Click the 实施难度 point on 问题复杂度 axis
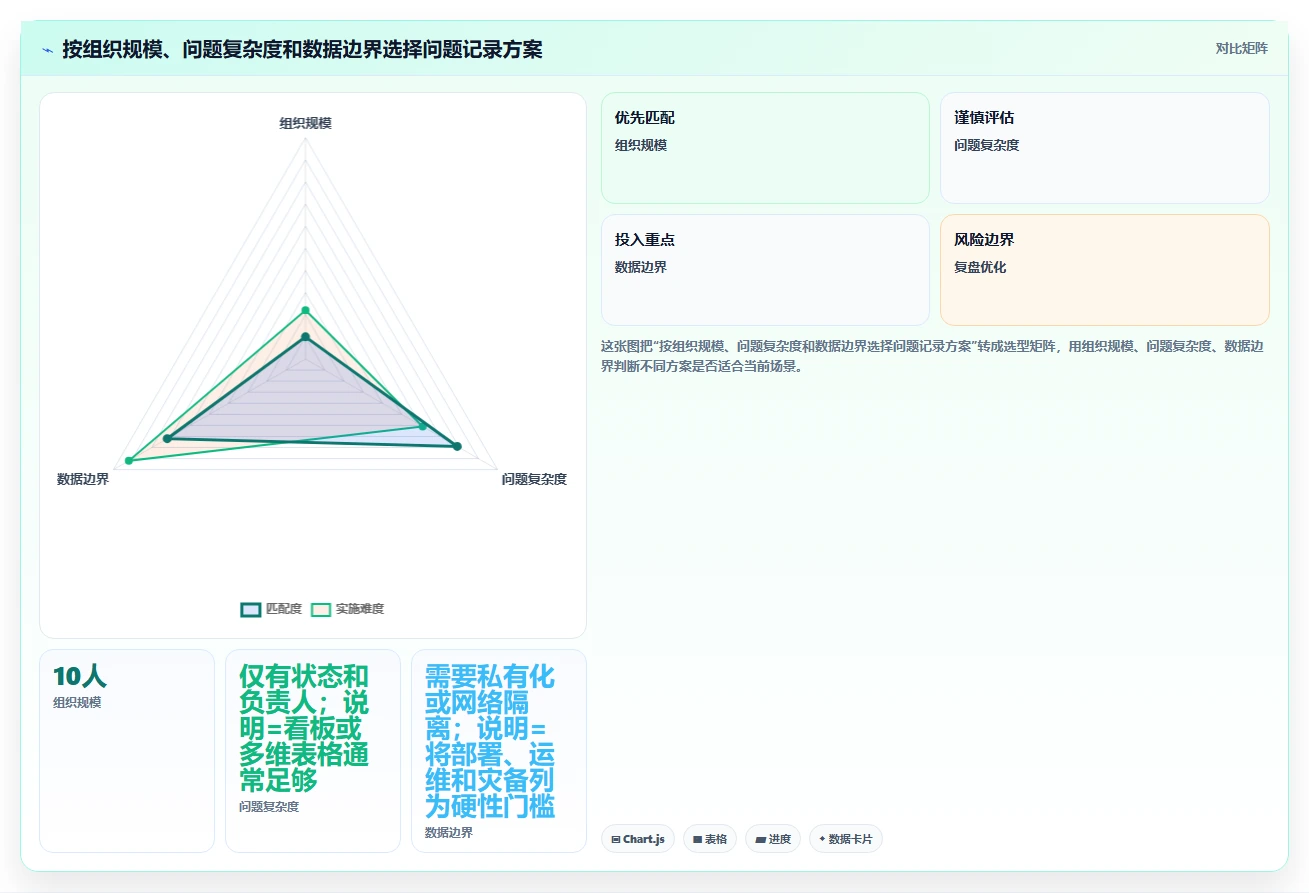This screenshot has height=893, width=1309. point(422,426)
